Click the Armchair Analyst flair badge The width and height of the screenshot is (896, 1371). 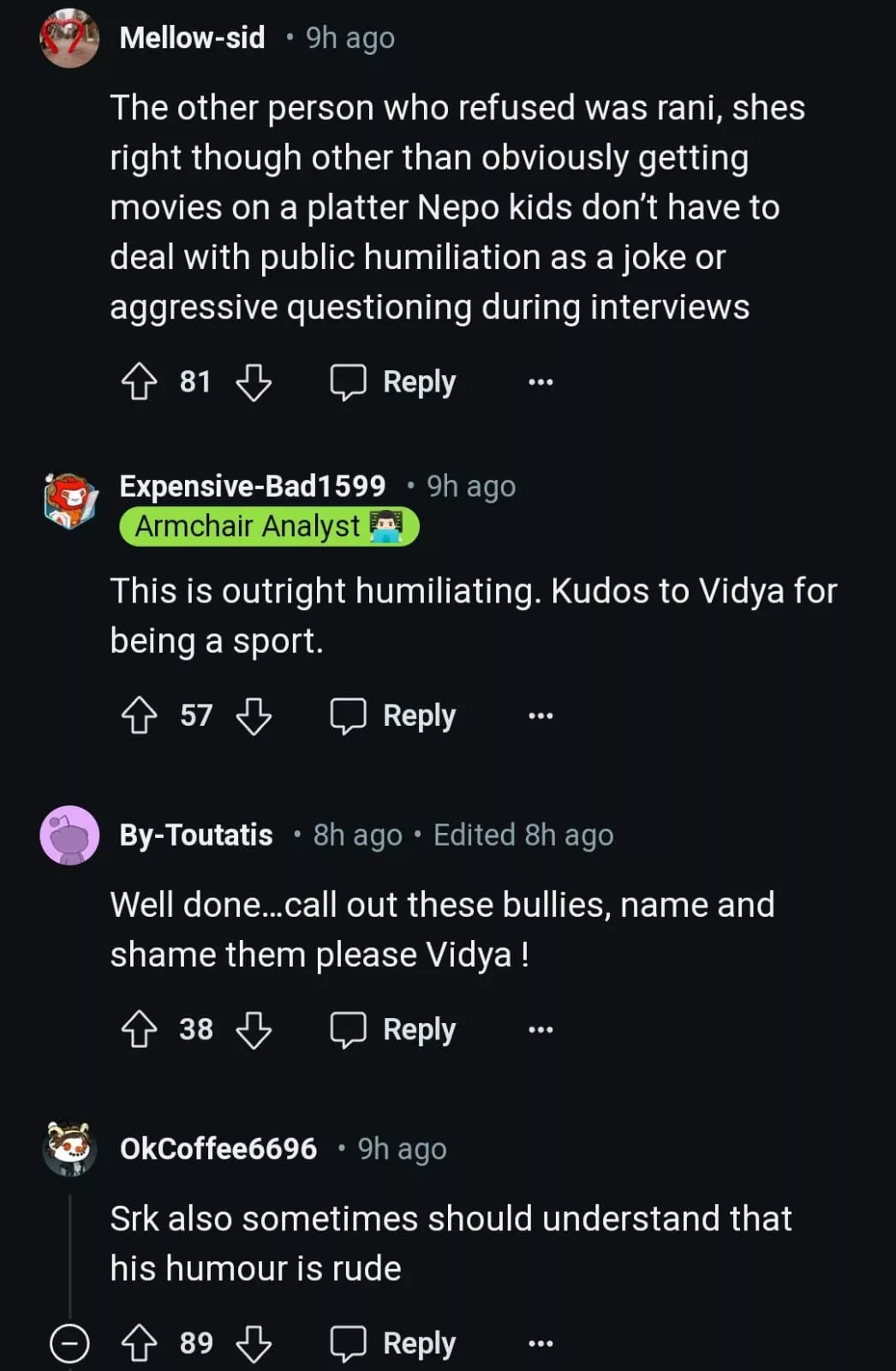pyautogui.click(x=269, y=526)
